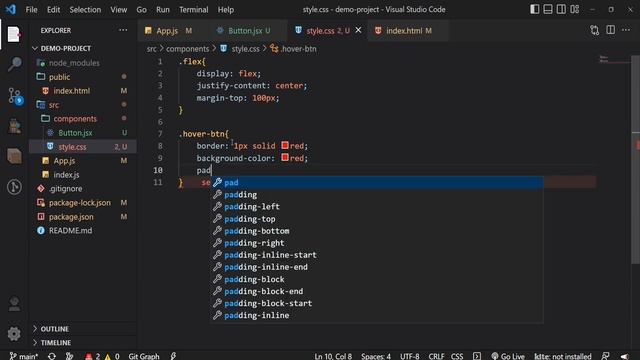Collapse the public folder
This screenshot has height=360, width=640.
click(82, 77)
